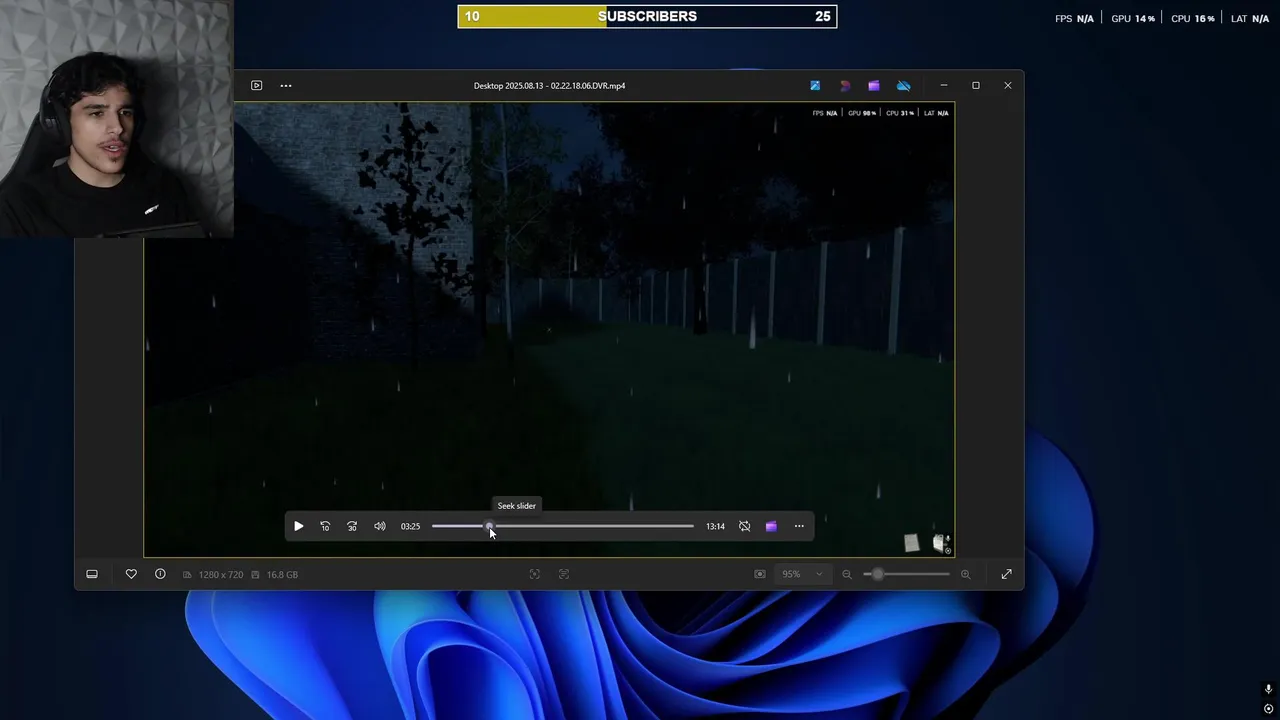Open the ellipsis menu in title bar
This screenshot has width=1280, height=720.
[x=286, y=86]
